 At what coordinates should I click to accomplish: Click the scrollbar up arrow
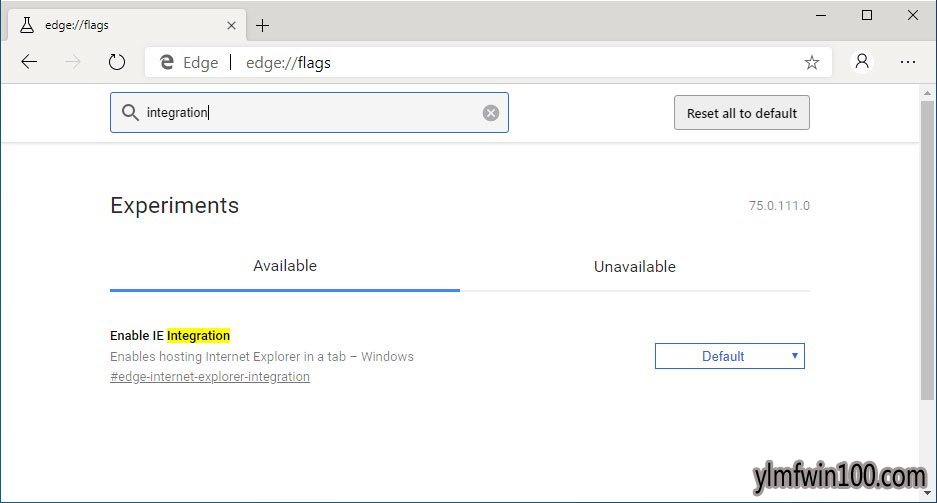pyautogui.click(x=927, y=93)
